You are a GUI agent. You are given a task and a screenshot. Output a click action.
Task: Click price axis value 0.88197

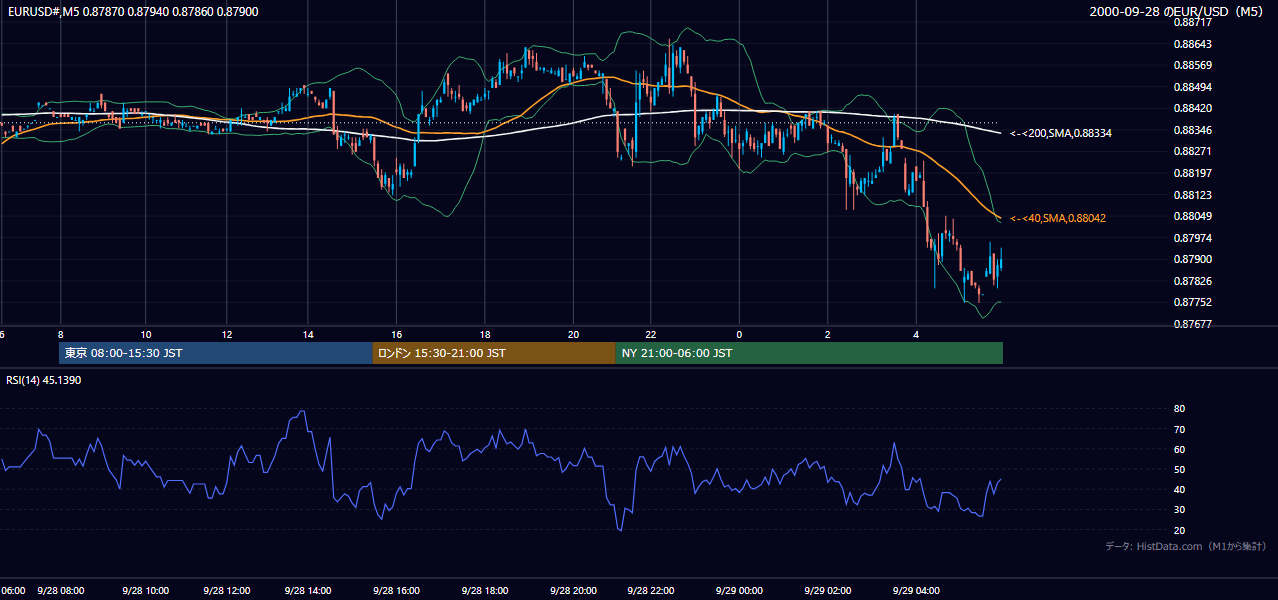tap(1192, 174)
